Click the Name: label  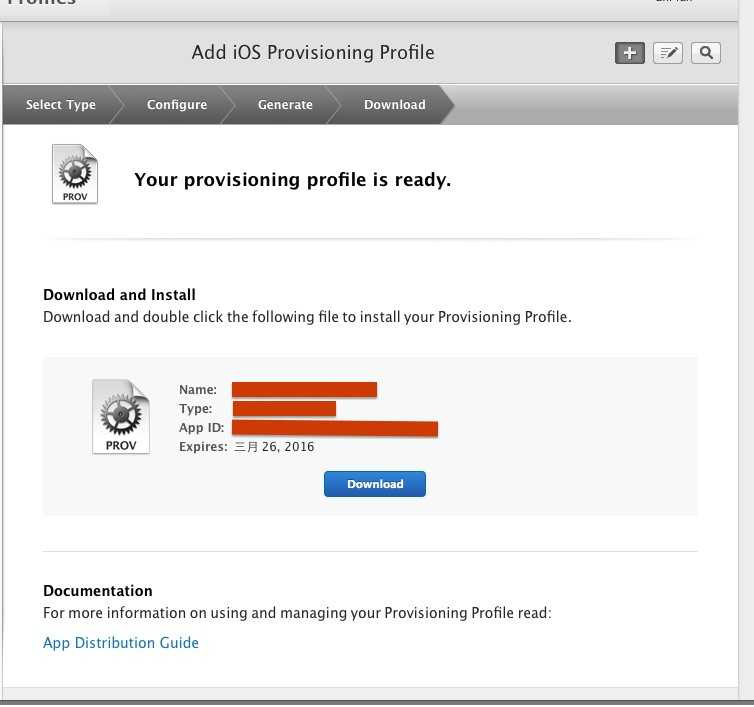198,390
